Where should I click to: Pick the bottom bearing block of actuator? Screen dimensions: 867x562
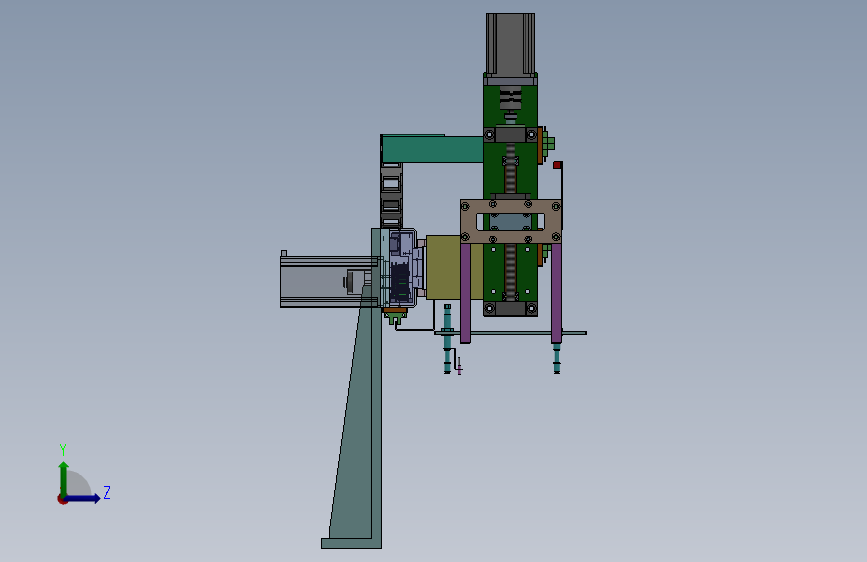(x=510, y=309)
